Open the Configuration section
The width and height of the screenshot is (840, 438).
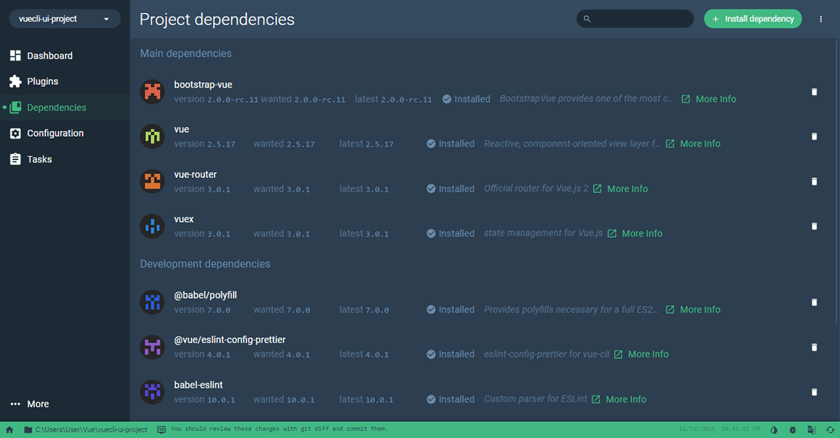[64, 133]
